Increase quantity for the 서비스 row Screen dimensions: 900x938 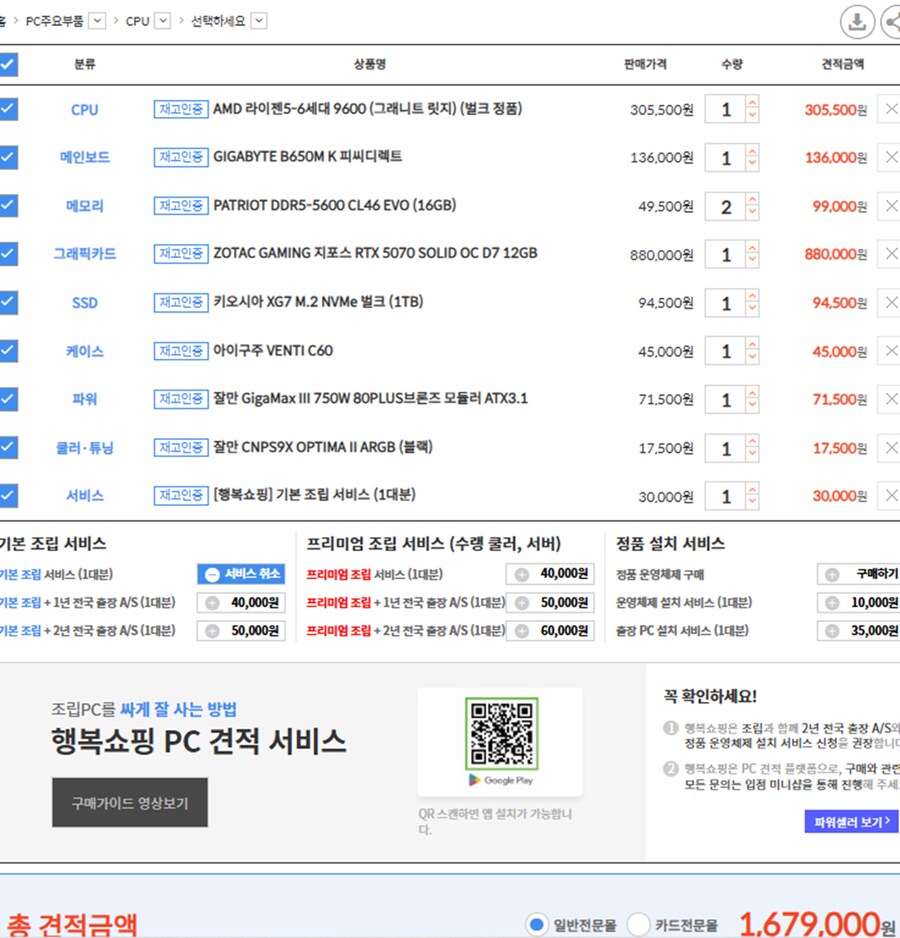tap(752, 489)
